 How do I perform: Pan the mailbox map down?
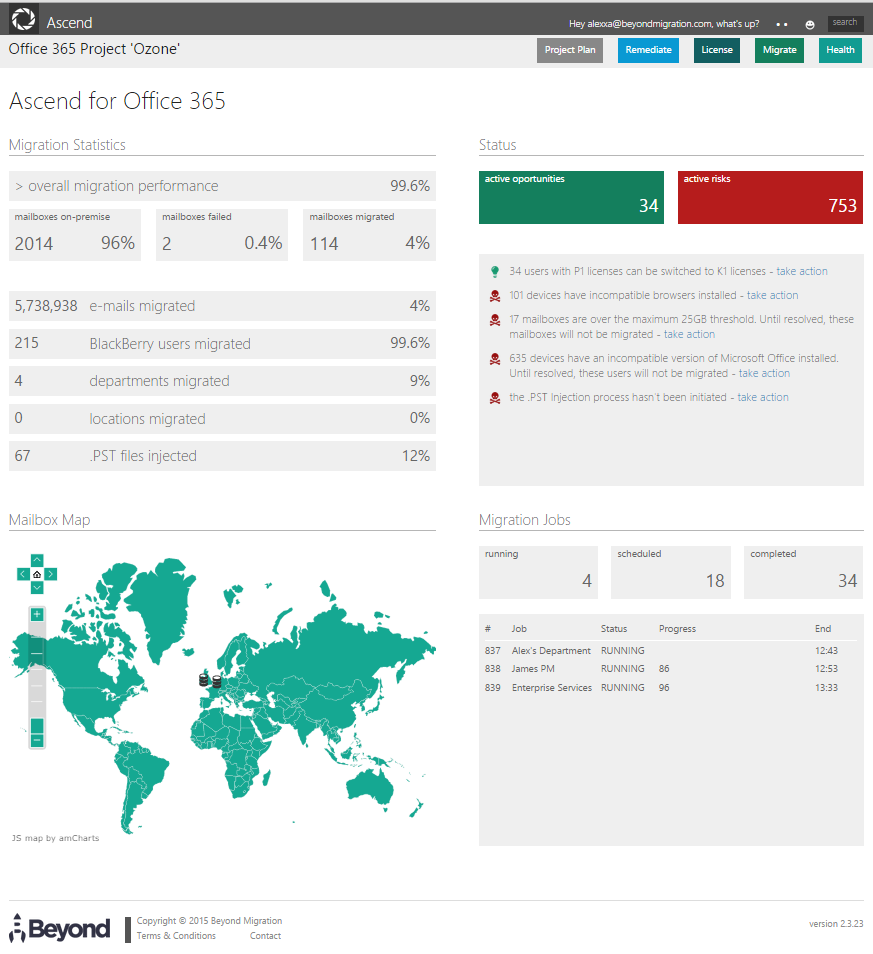(x=37, y=587)
